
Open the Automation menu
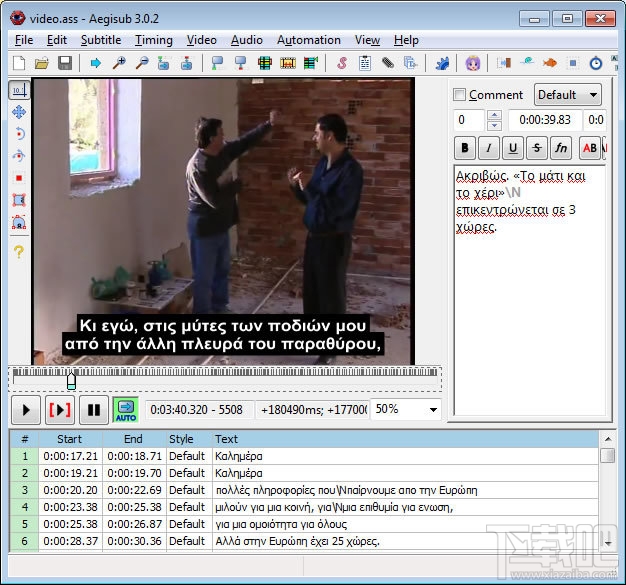pos(309,40)
